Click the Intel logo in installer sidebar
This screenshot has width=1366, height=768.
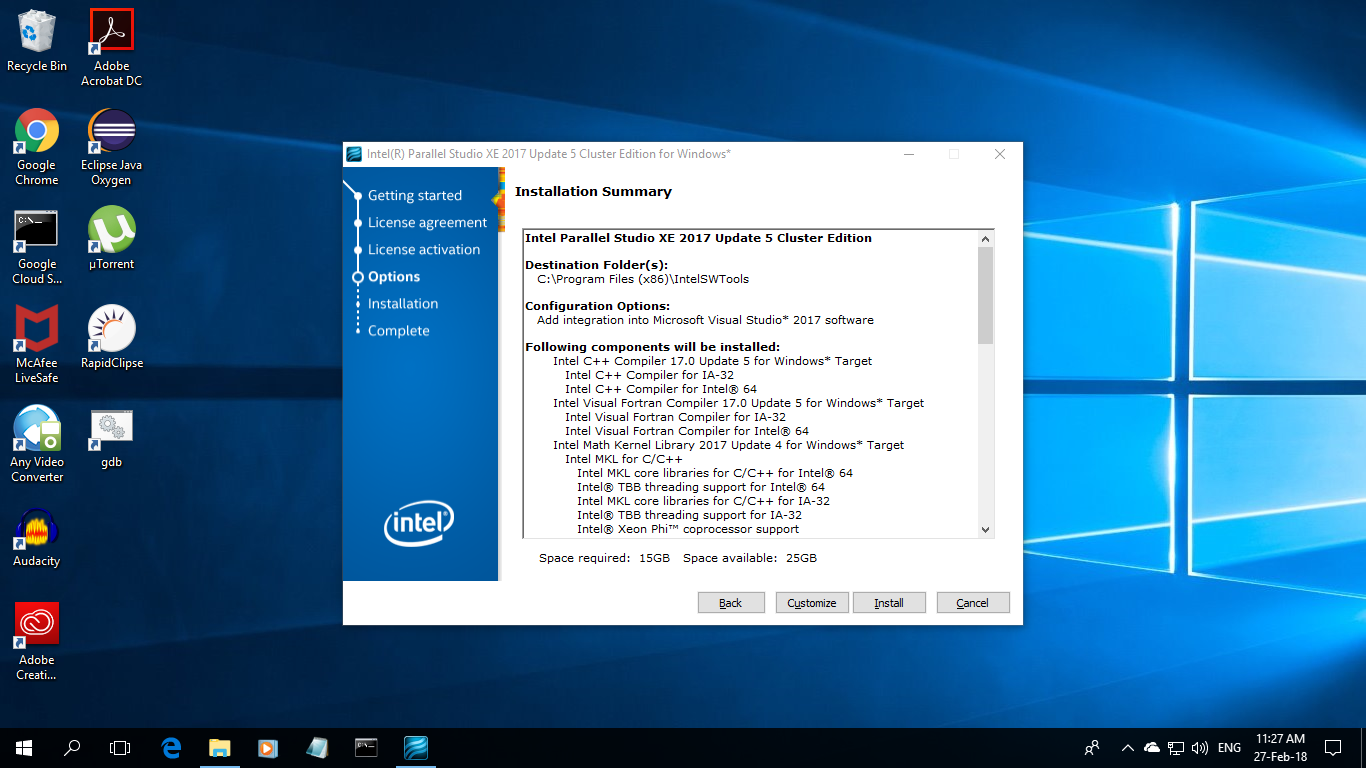pyautogui.click(x=419, y=524)
